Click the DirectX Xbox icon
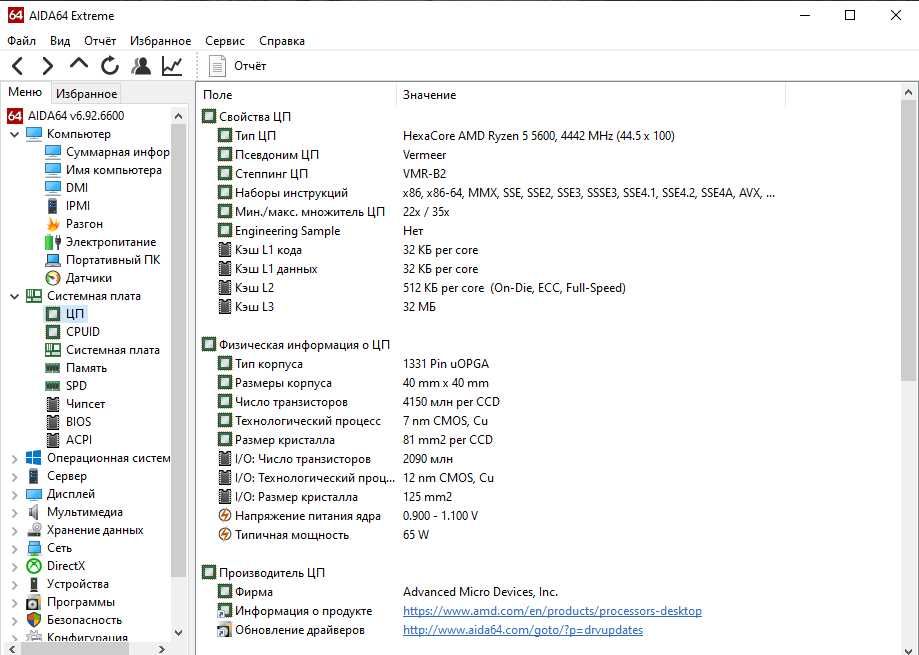Viewport: 919px width, 655px height. coord(34,567)
